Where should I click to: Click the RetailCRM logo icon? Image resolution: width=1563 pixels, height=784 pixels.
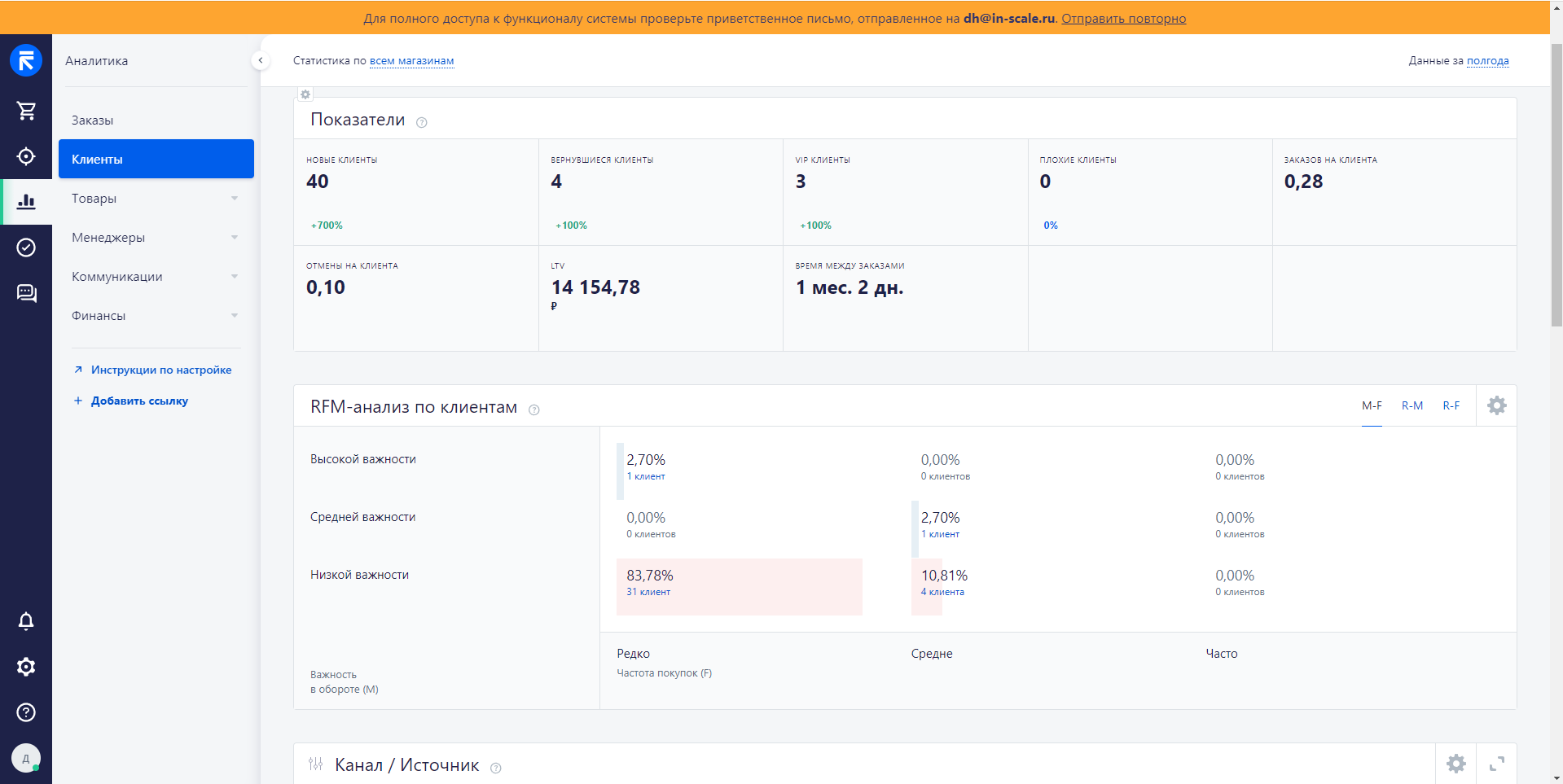26,61
